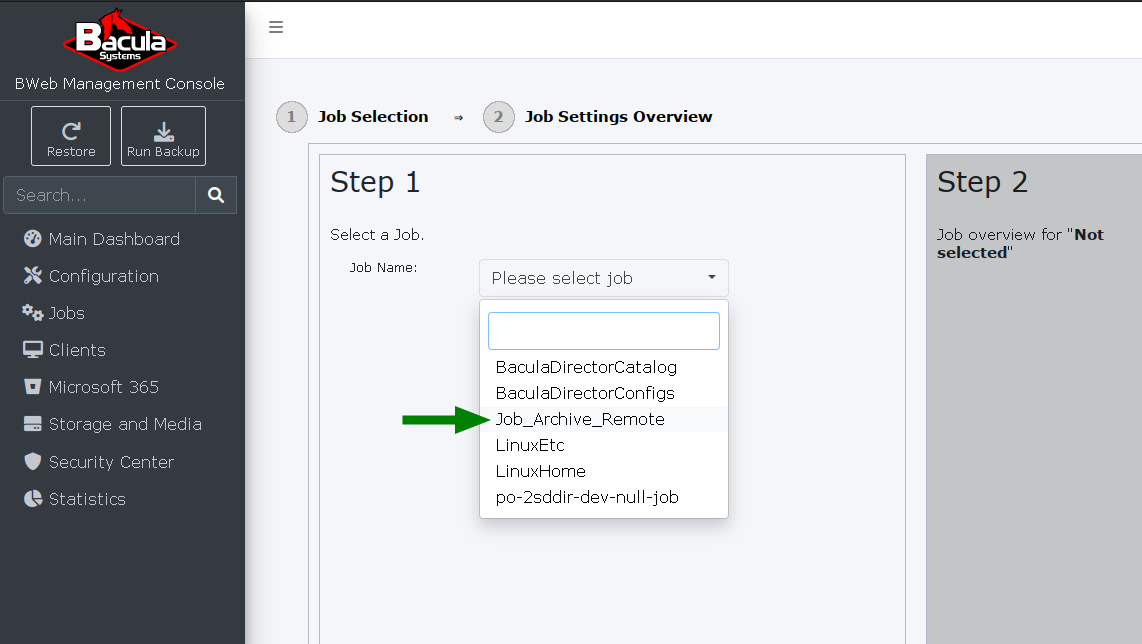Open the Configuration wrench icon
1142x644 pixels.
click(x=32, y=275)
